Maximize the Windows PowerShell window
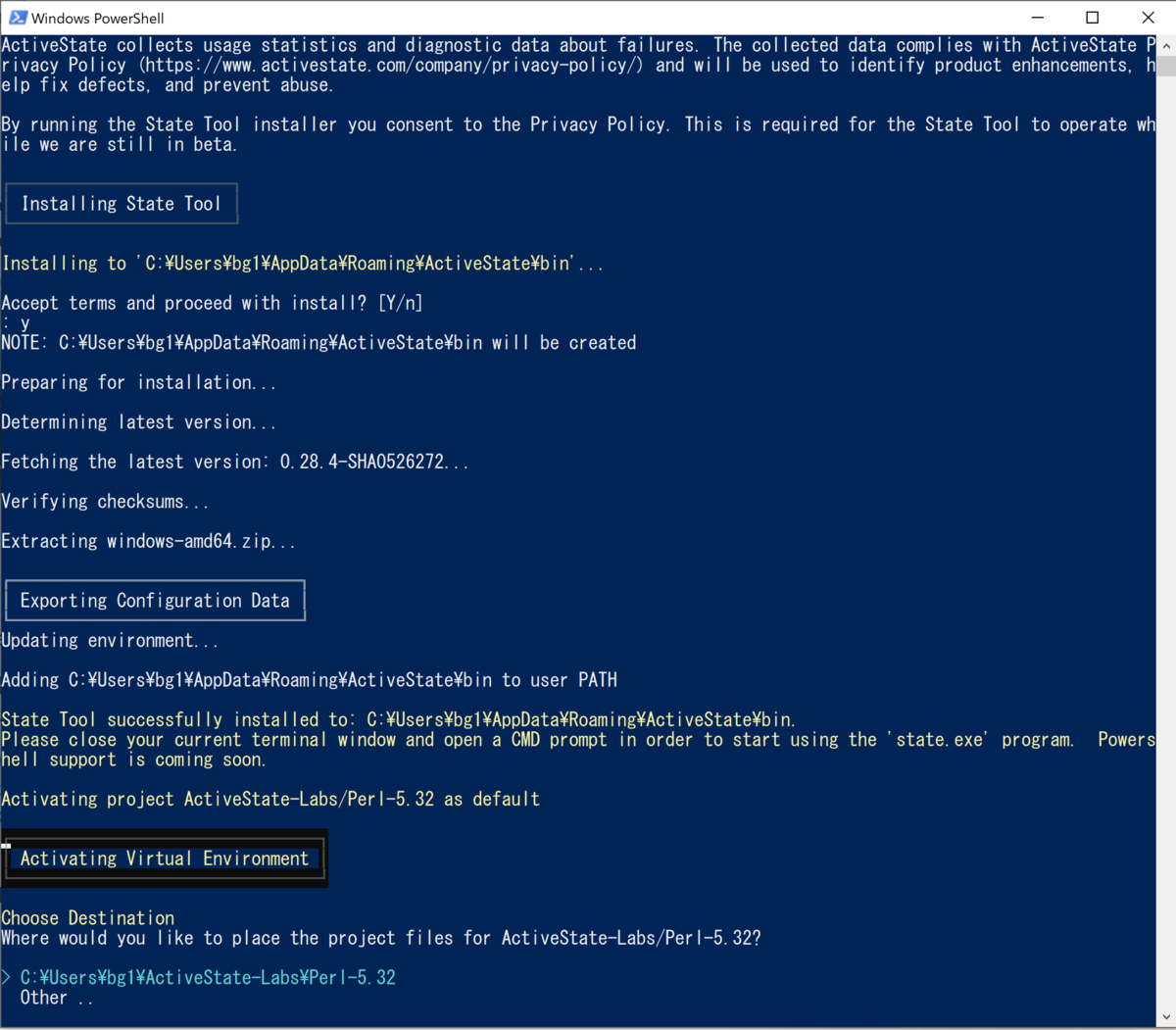Image resolution: width=1176 pixels, height=1030 pixels. [1093, 18]
